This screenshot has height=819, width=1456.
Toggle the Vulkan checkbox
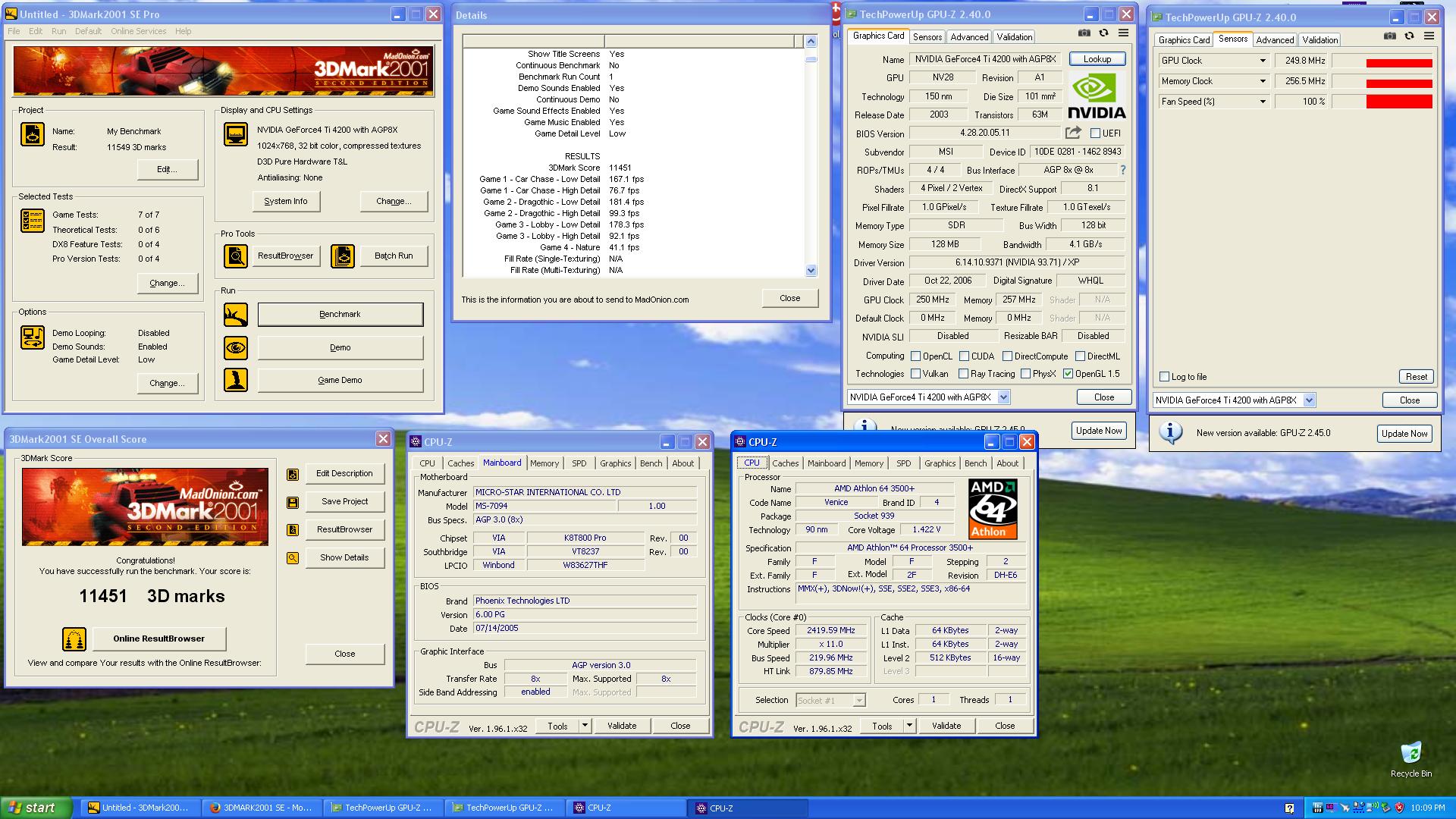point(915,374)
